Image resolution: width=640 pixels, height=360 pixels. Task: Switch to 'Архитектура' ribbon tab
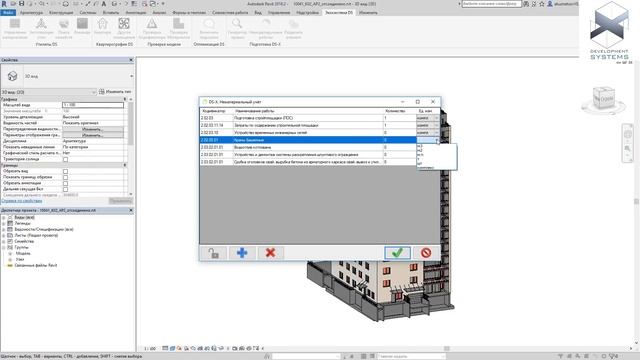[x=31, y=13]
